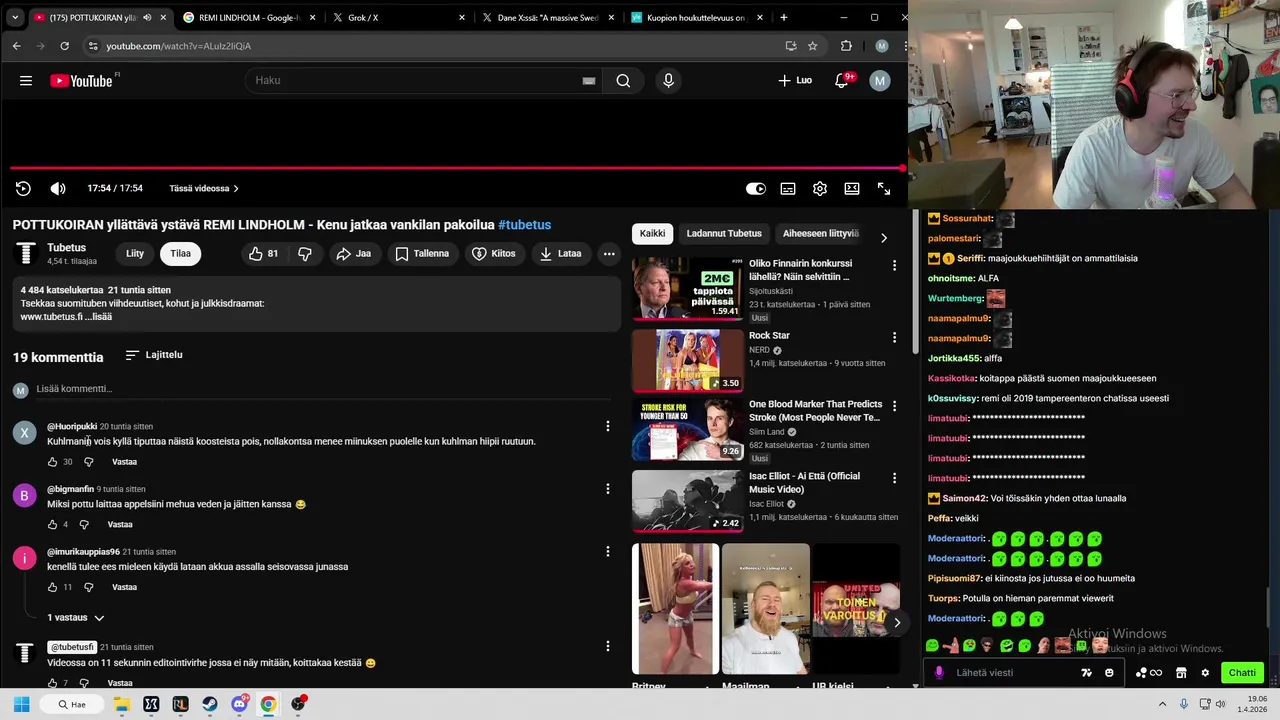Show next Shorts with the arrow

point(896,623)
